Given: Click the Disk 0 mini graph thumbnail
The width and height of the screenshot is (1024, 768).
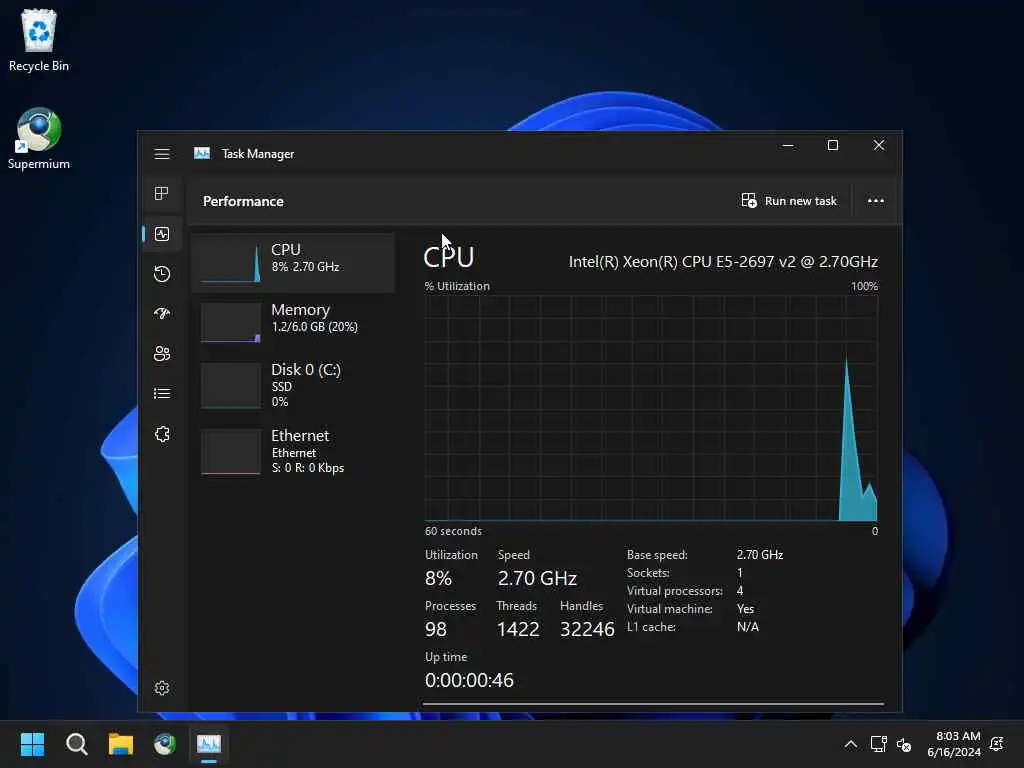Looking at the screenshot, I should tap(231, 385).
